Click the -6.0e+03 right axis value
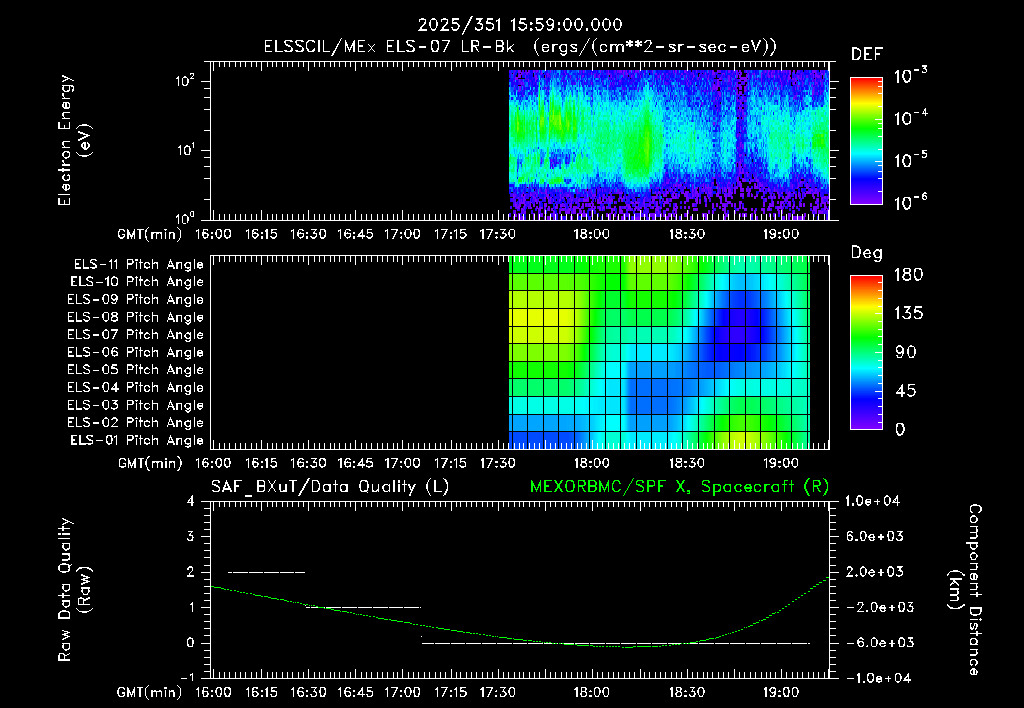This screenshot has height=708, width=1024. point(875,643)
